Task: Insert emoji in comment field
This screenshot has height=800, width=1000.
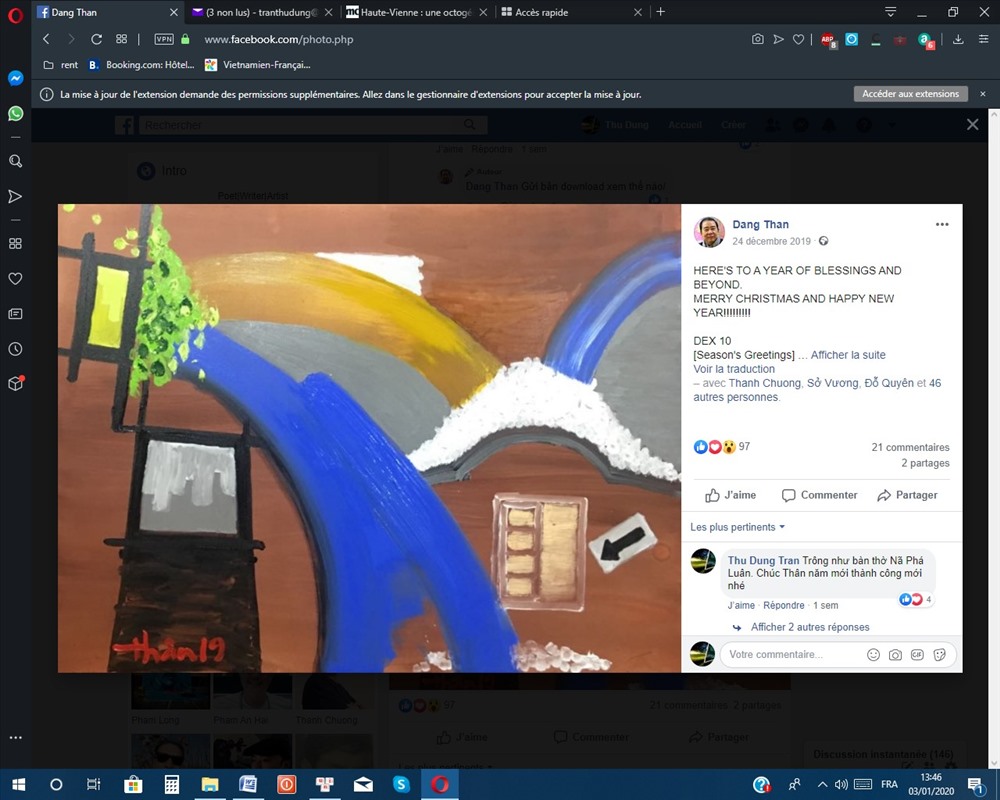Action: point(873,655)
